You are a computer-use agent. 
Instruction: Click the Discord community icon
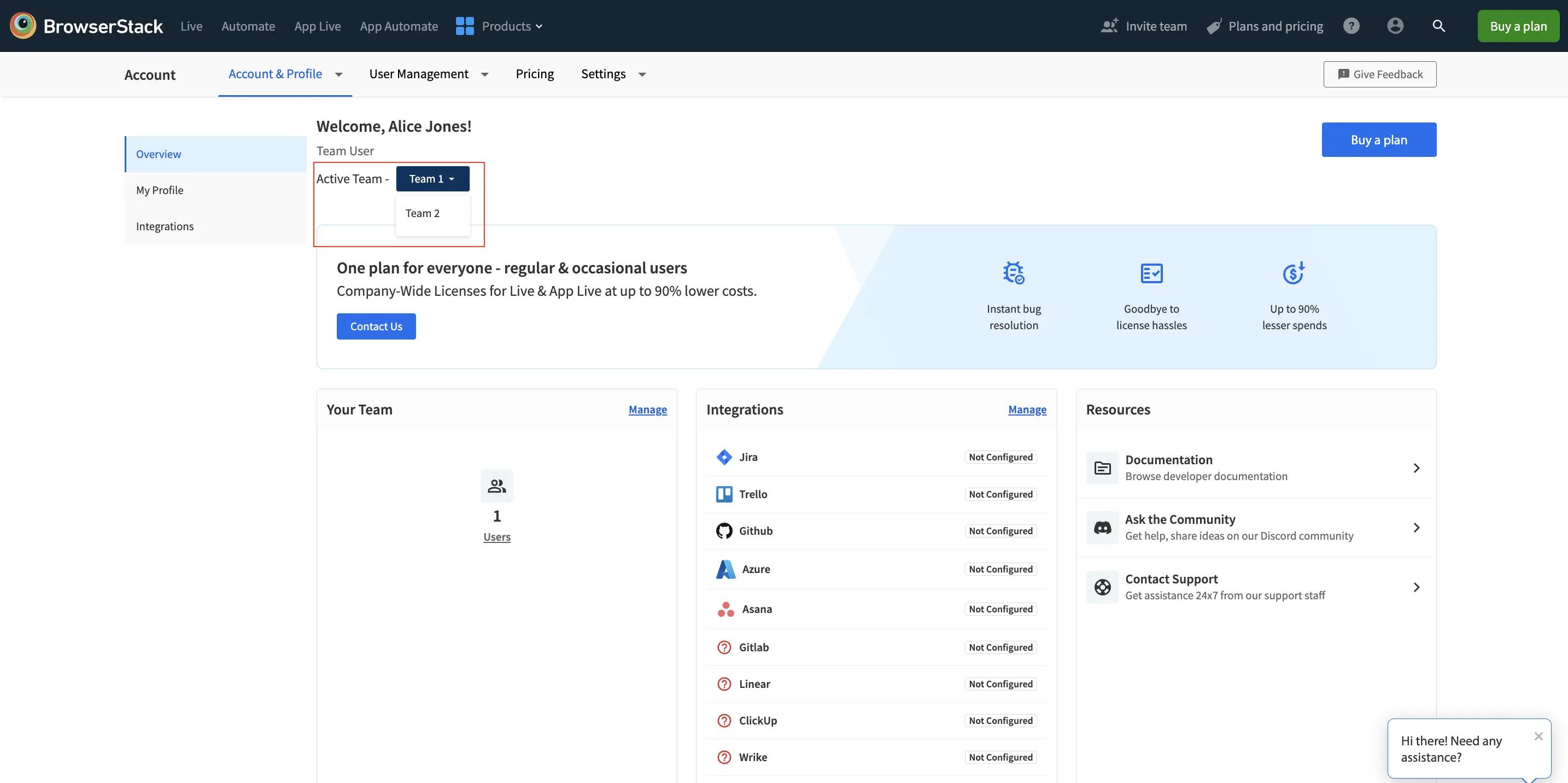1102,527
